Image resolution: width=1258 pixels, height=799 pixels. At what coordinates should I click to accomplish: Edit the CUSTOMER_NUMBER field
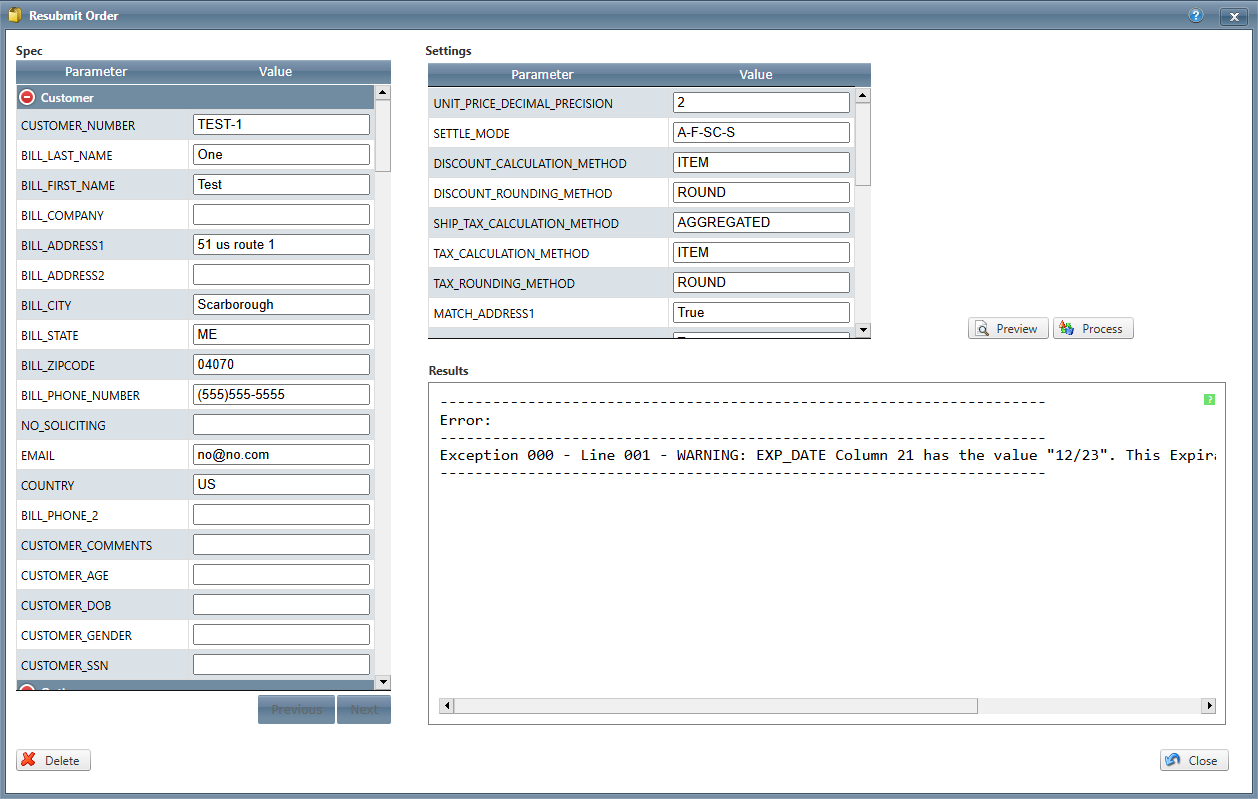pyautogui.click(x=281, y=124)
